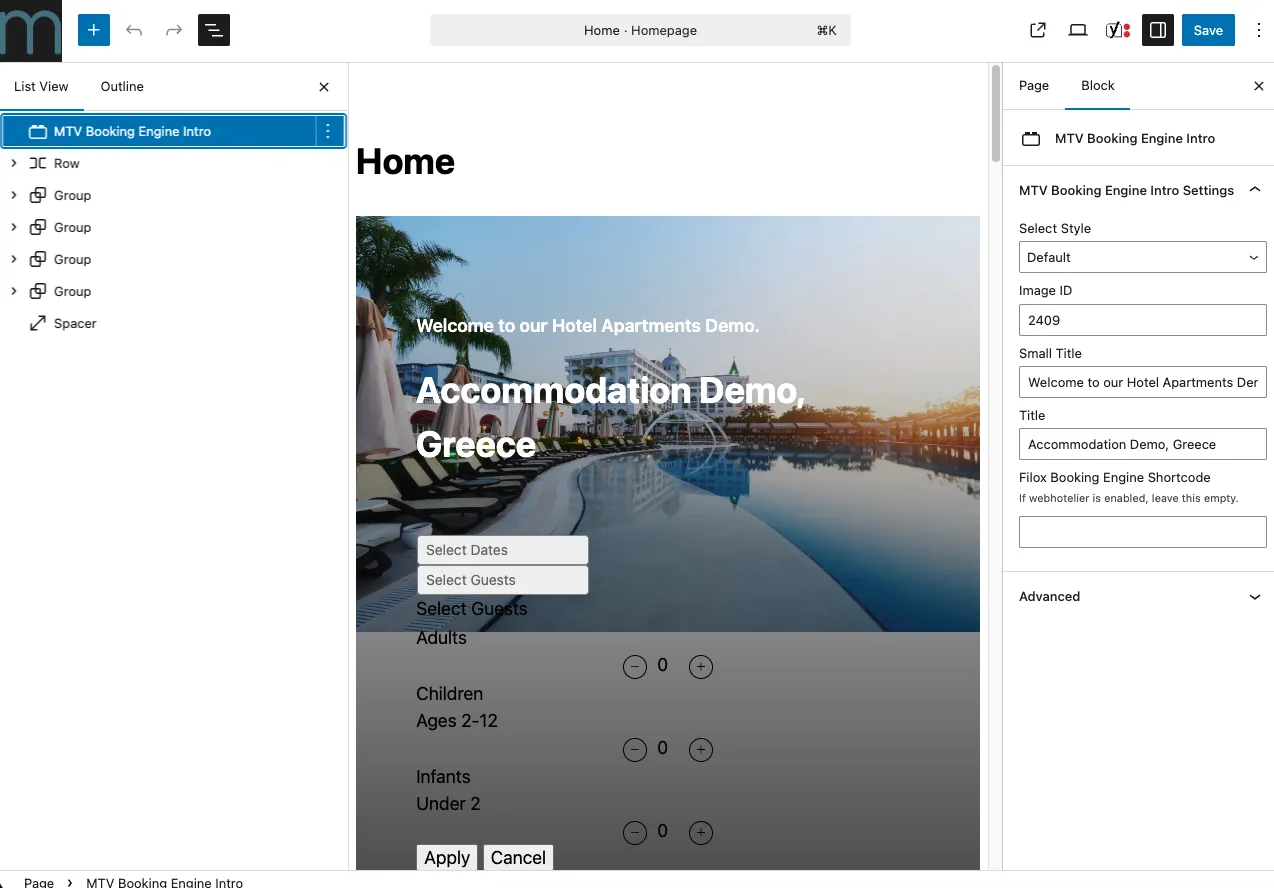Open the view page external link icon
This screenshot has width=1274, height=888.
1038,30
